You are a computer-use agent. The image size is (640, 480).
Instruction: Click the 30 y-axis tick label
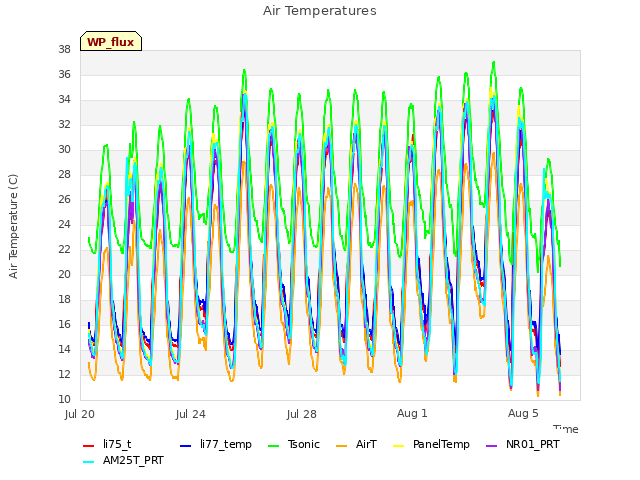tap(64, 149)
